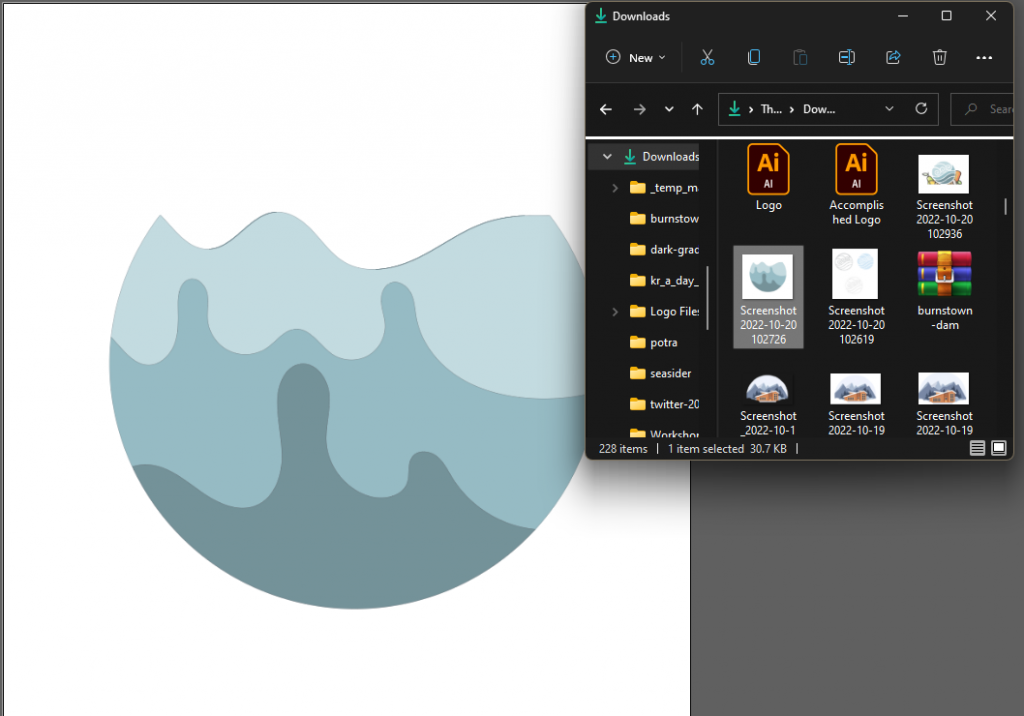Select the potra folder in sidebar

(x=653, y=342)
